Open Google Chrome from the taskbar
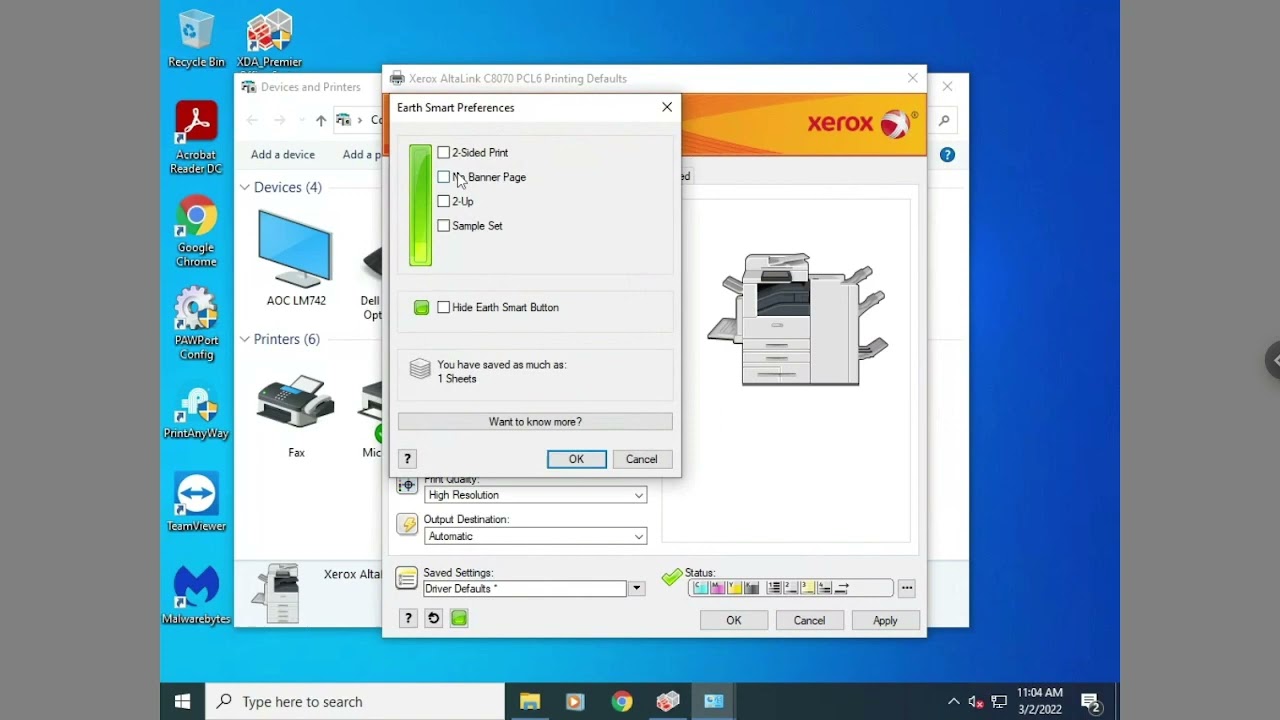The width and height of the screenshot is (1280, 720). coord(622,701)
